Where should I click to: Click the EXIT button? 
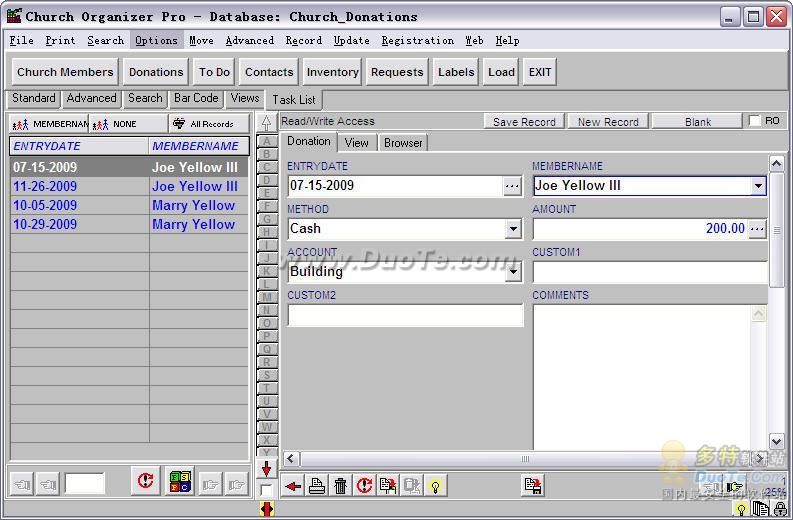tap(540, 72)
